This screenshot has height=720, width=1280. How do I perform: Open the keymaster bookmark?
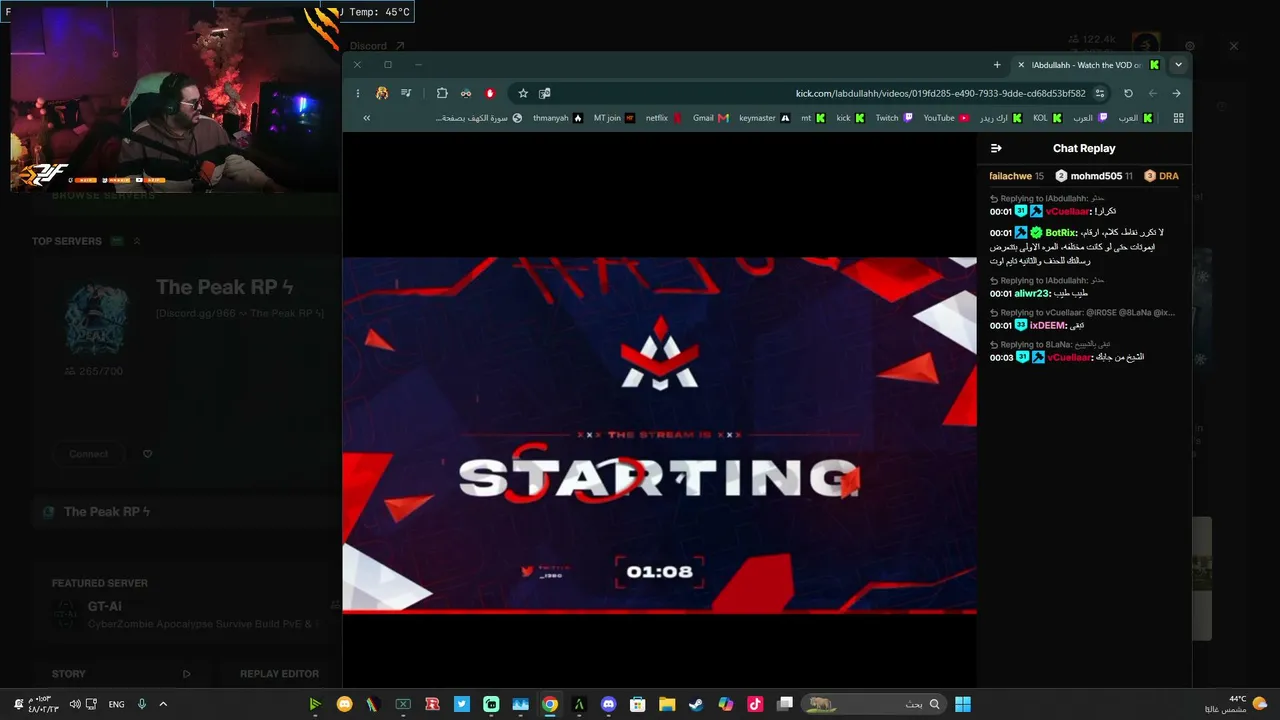[764, 118]
